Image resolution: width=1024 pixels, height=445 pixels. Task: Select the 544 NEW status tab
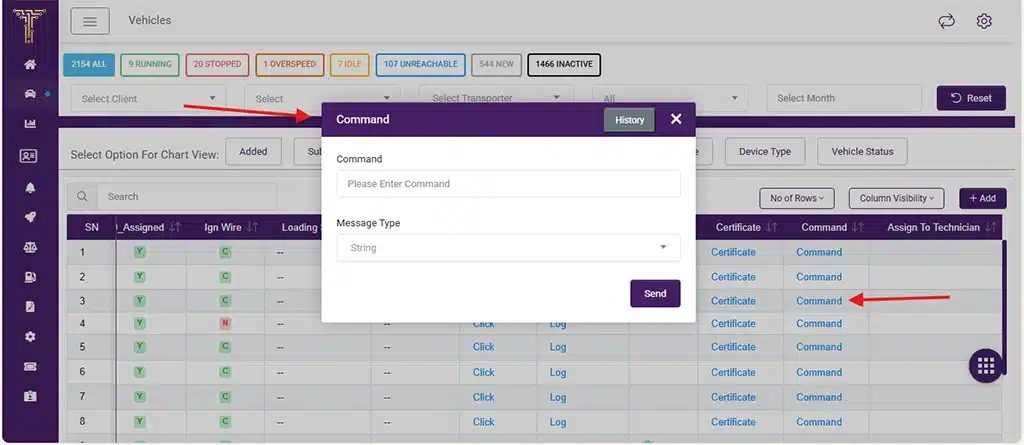click(x=496, y=65)
